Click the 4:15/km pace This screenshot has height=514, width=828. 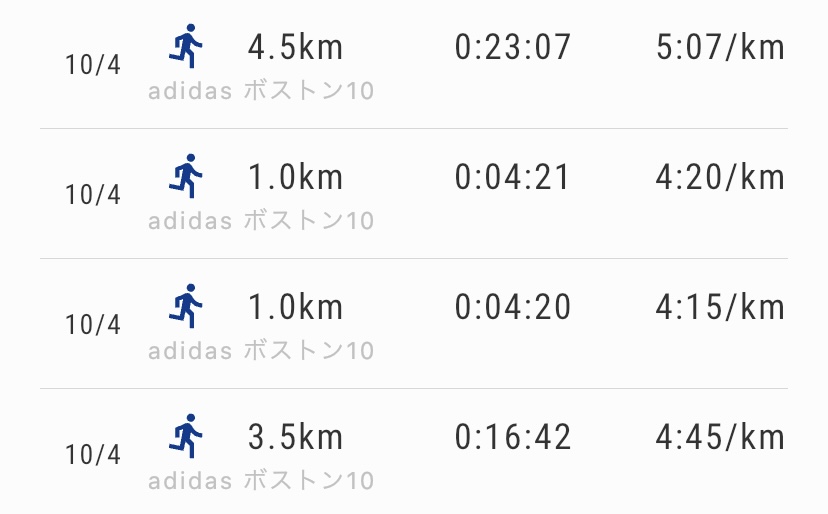(720, 307)
